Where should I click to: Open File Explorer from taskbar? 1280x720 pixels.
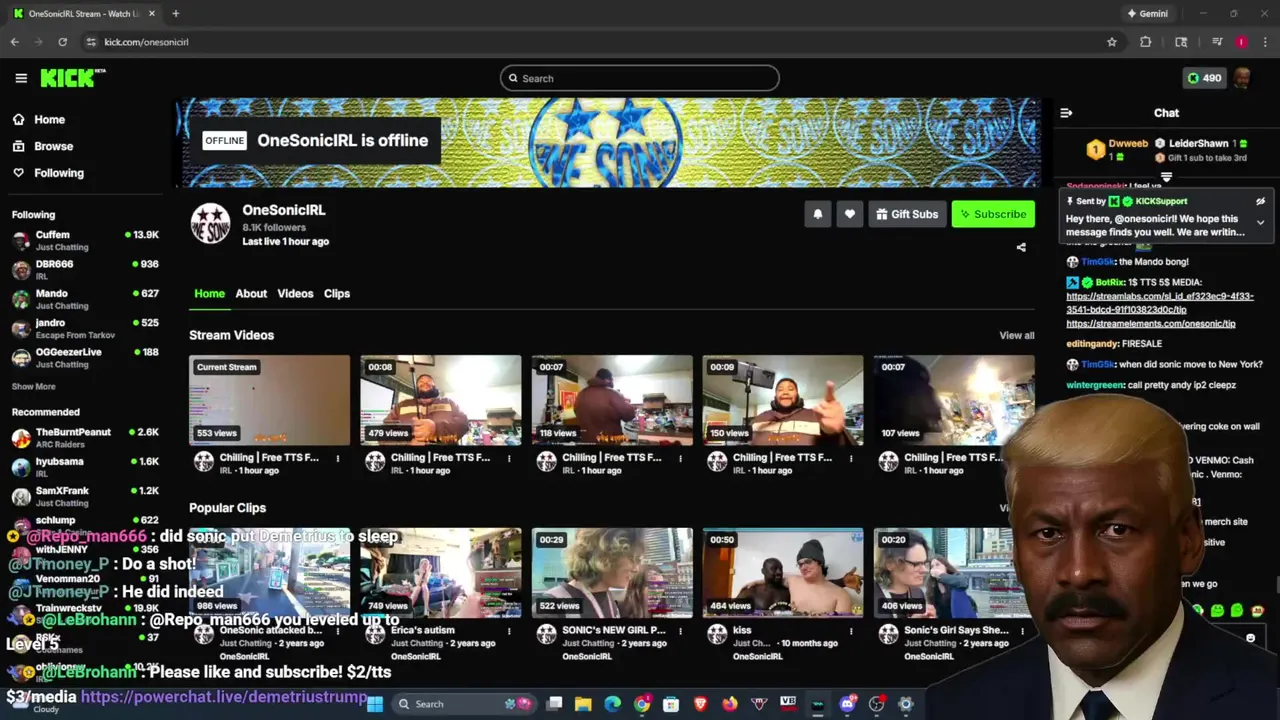(x=583, y=704)
